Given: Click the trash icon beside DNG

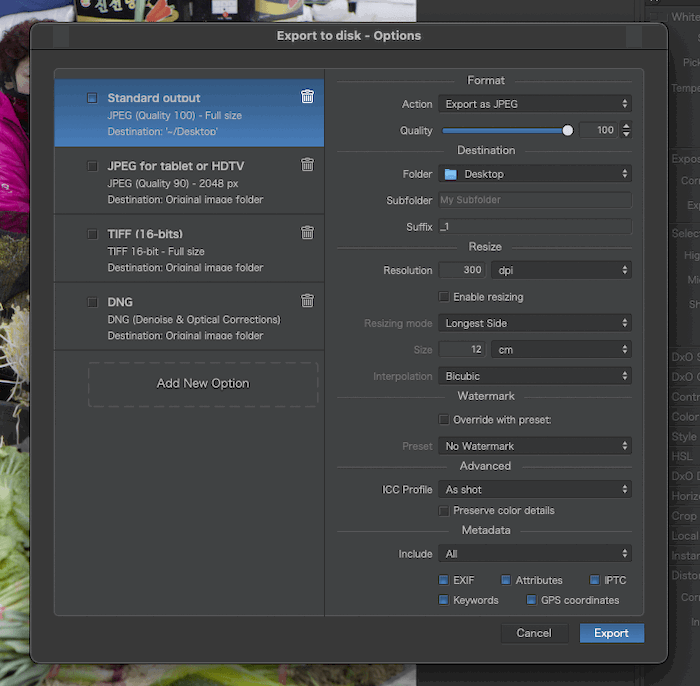Looking at the screenshot, I should (x=307, y=301).
